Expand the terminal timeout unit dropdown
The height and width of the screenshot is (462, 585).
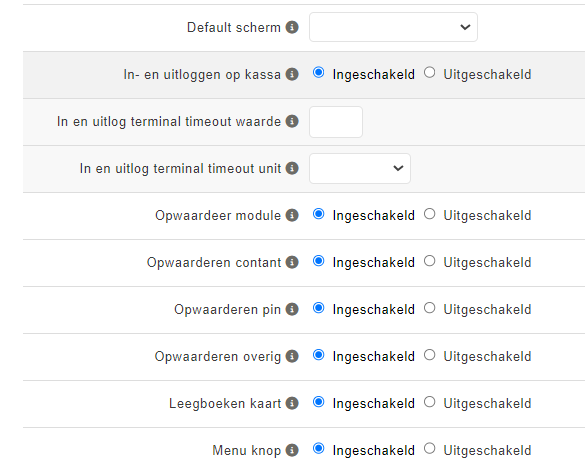[360, 168]
